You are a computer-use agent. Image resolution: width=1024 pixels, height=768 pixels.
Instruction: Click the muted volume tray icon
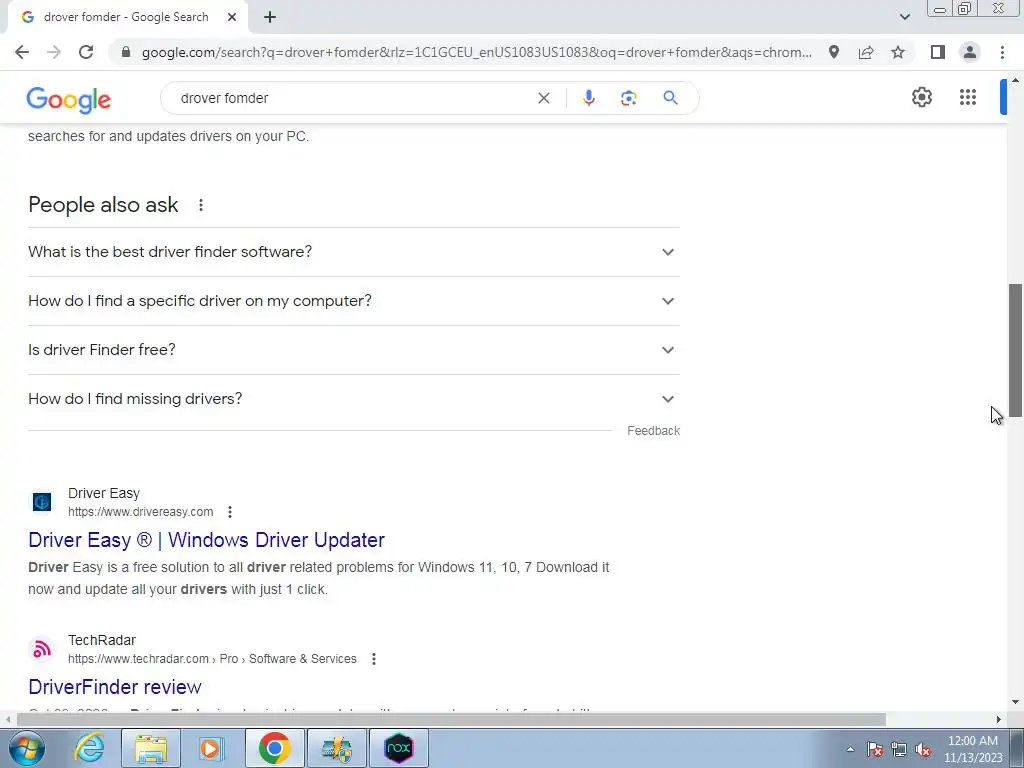(x=923, y=750)
